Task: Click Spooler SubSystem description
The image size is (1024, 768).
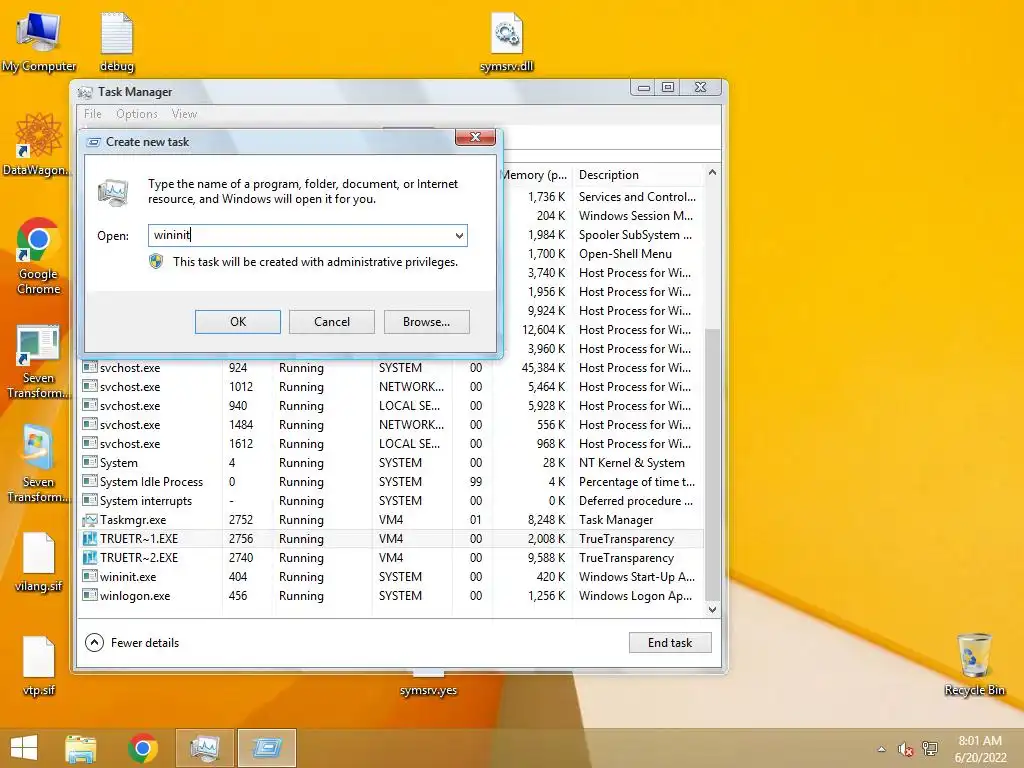Action: pyautogui.click(x=635, y=235)
